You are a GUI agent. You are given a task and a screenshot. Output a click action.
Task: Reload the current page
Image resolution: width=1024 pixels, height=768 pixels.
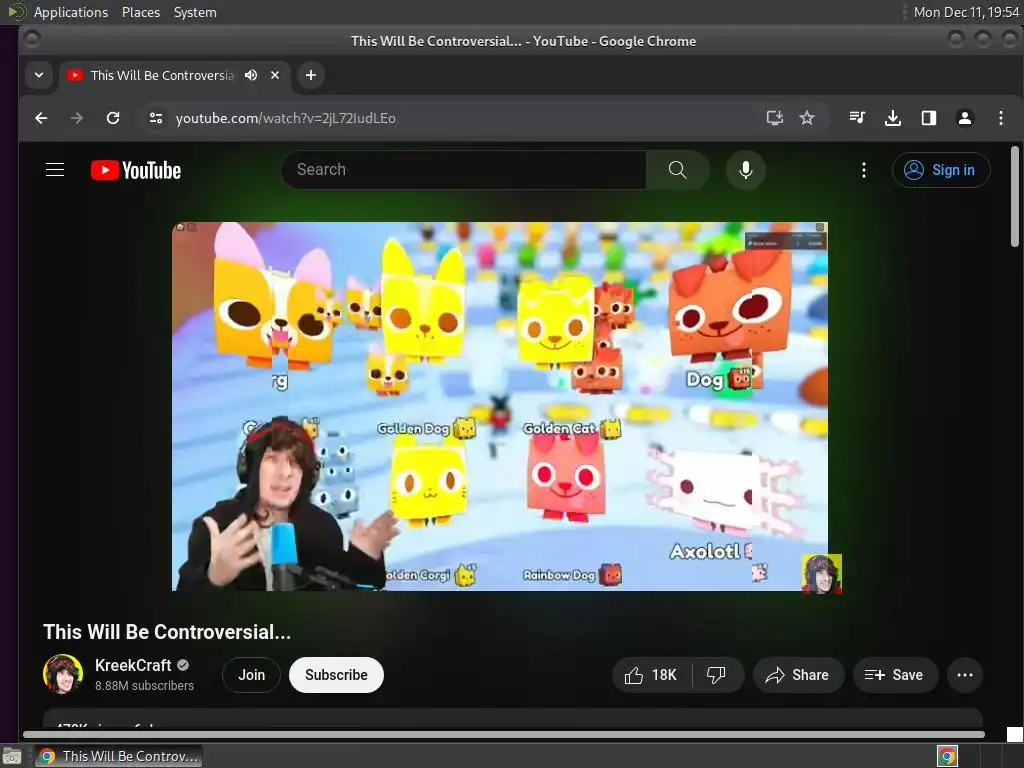tap(113, 118)
